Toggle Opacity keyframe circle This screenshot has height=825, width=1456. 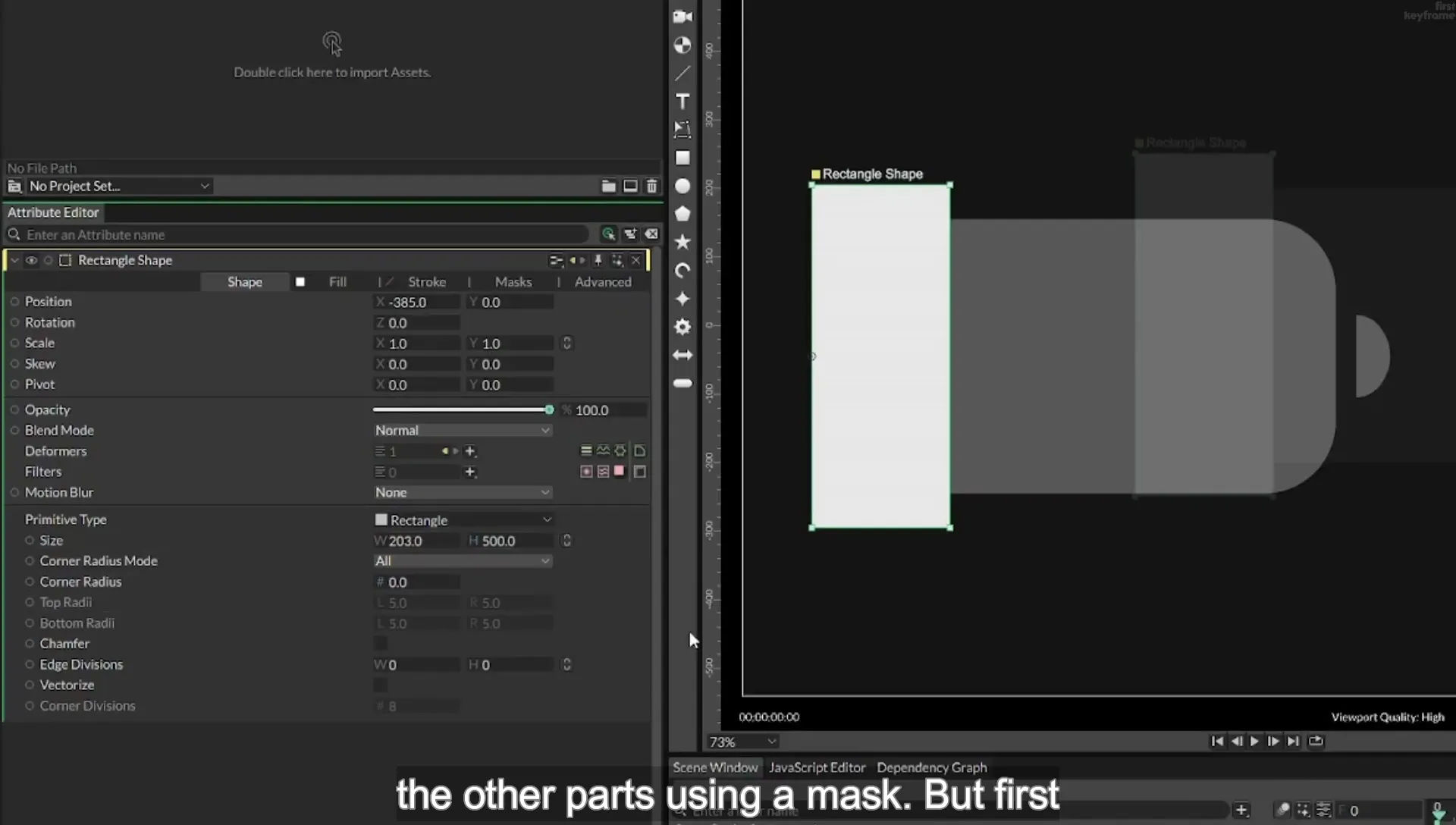(x=14, y=409)
